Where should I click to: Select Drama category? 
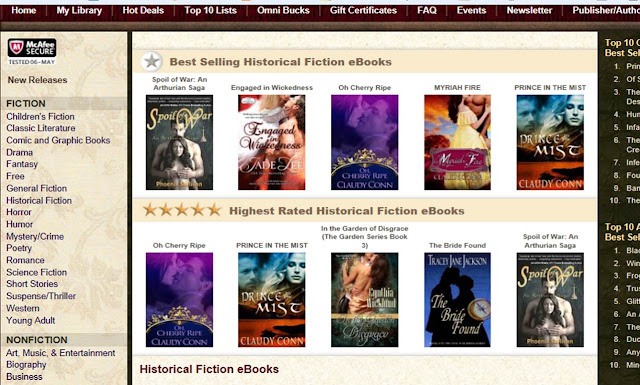pyautogui.click(x=20, y=152)
